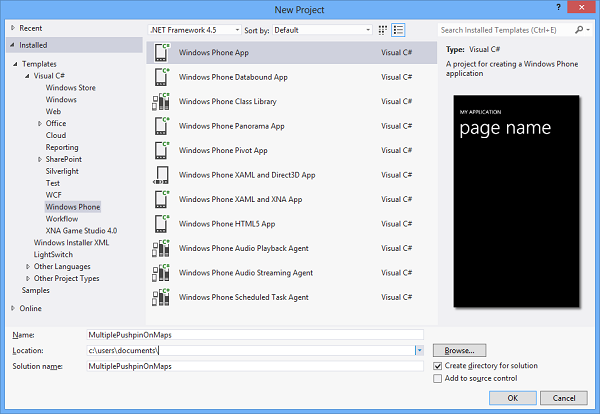
Task: Select the Test category
Action: tap(53, 183)
